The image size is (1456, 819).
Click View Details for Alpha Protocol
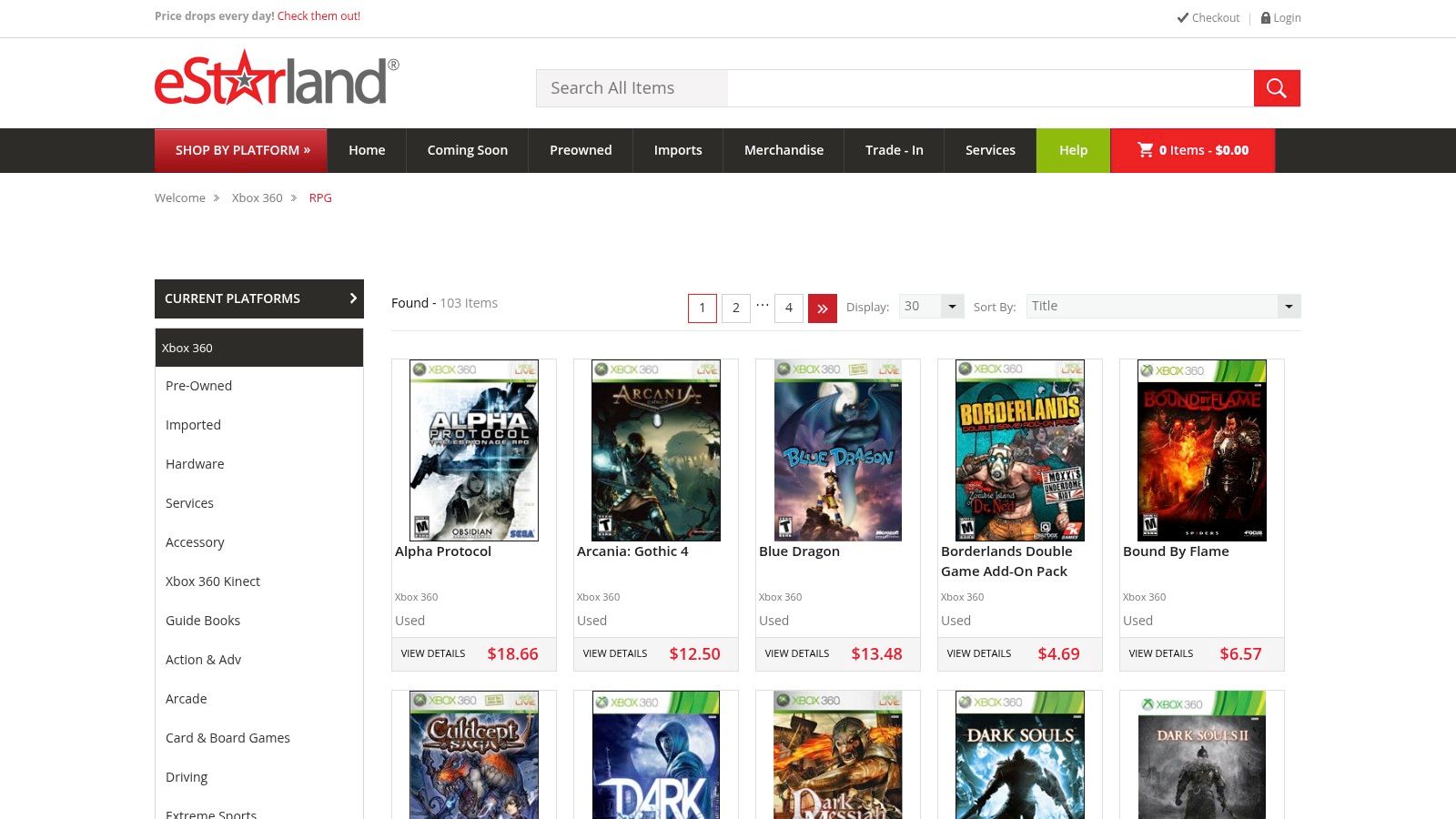433,653
